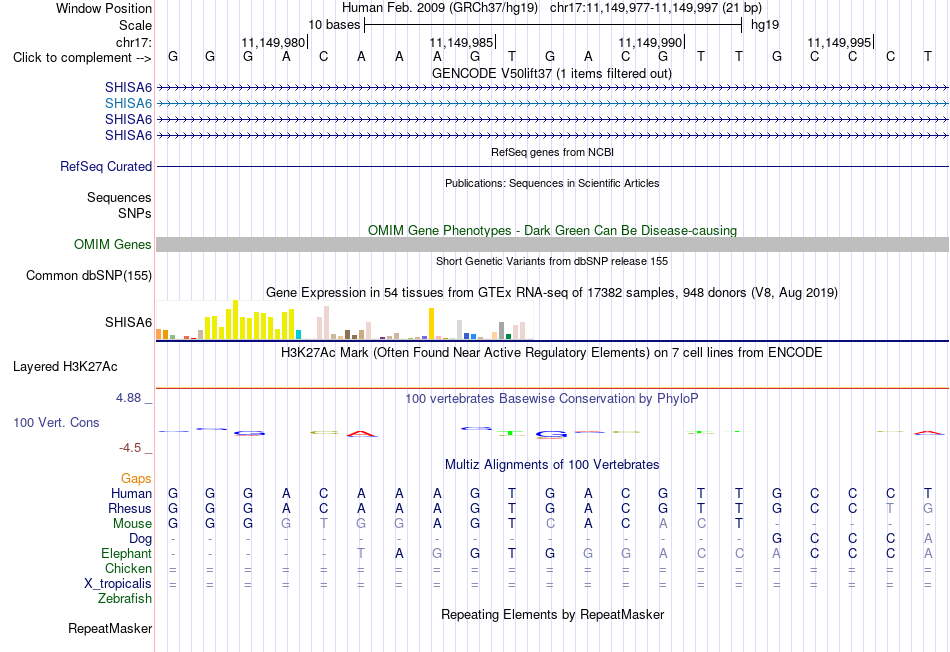Viewport: 950px width, 652px height.
Task: Open '100 vertebrates Basewise Conservation by PhyloP' title
Action: click(552, 399)
